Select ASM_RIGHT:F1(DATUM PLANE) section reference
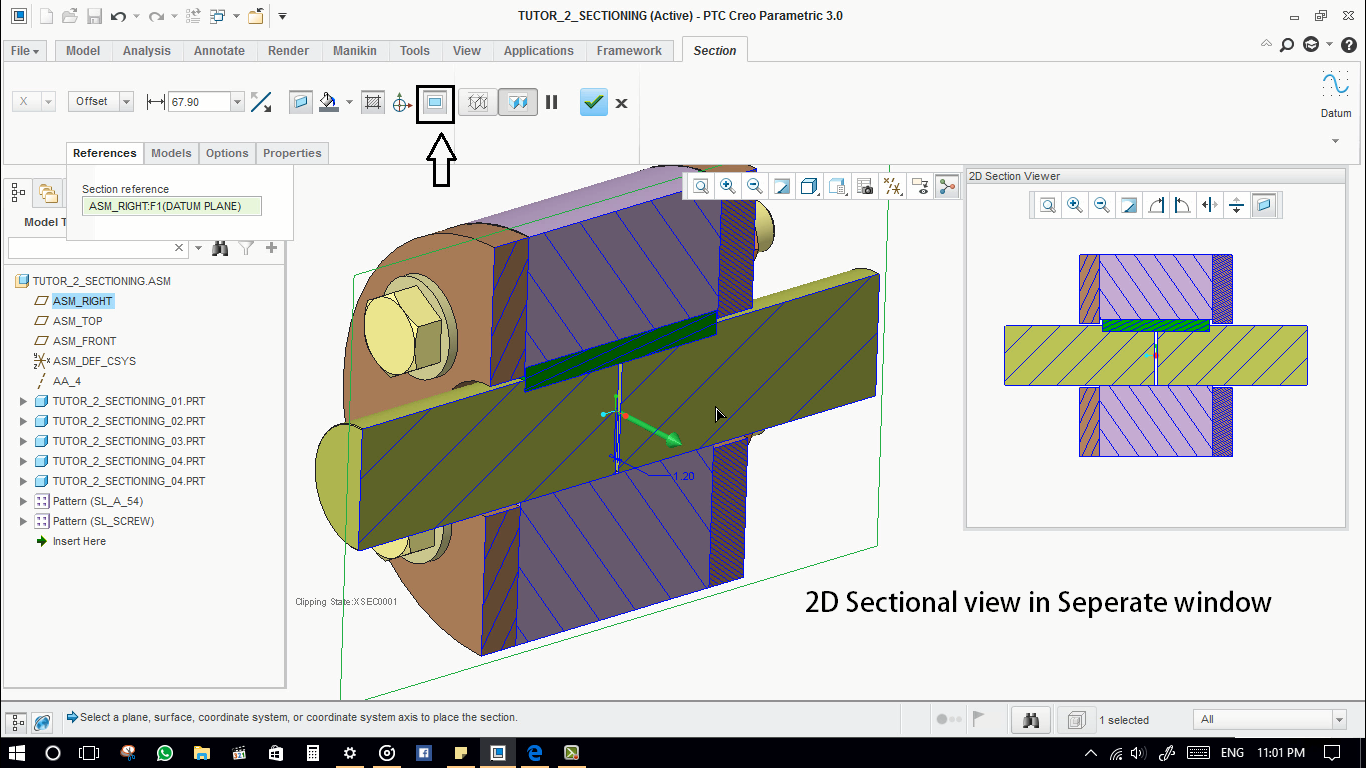Viewport: 1366px width, 768px height. coord(170,205)
